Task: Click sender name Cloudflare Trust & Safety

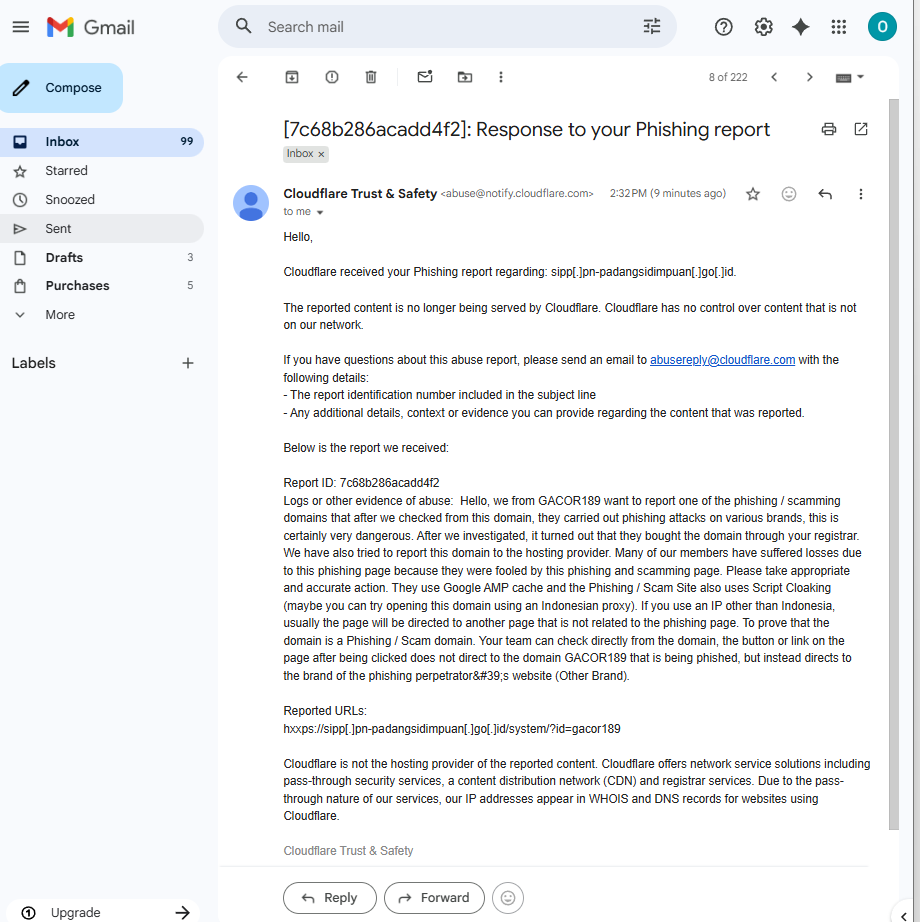Action: pos(360,193)
